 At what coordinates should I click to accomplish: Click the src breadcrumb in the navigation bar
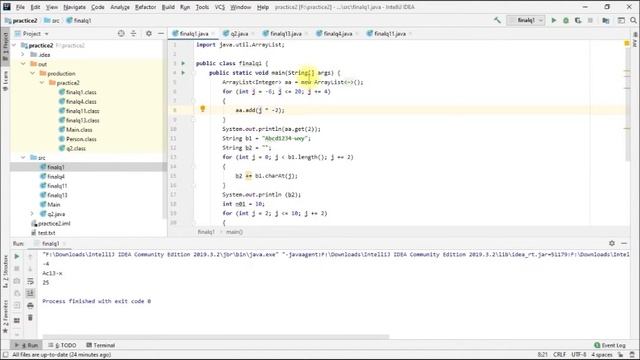[52, 20]
